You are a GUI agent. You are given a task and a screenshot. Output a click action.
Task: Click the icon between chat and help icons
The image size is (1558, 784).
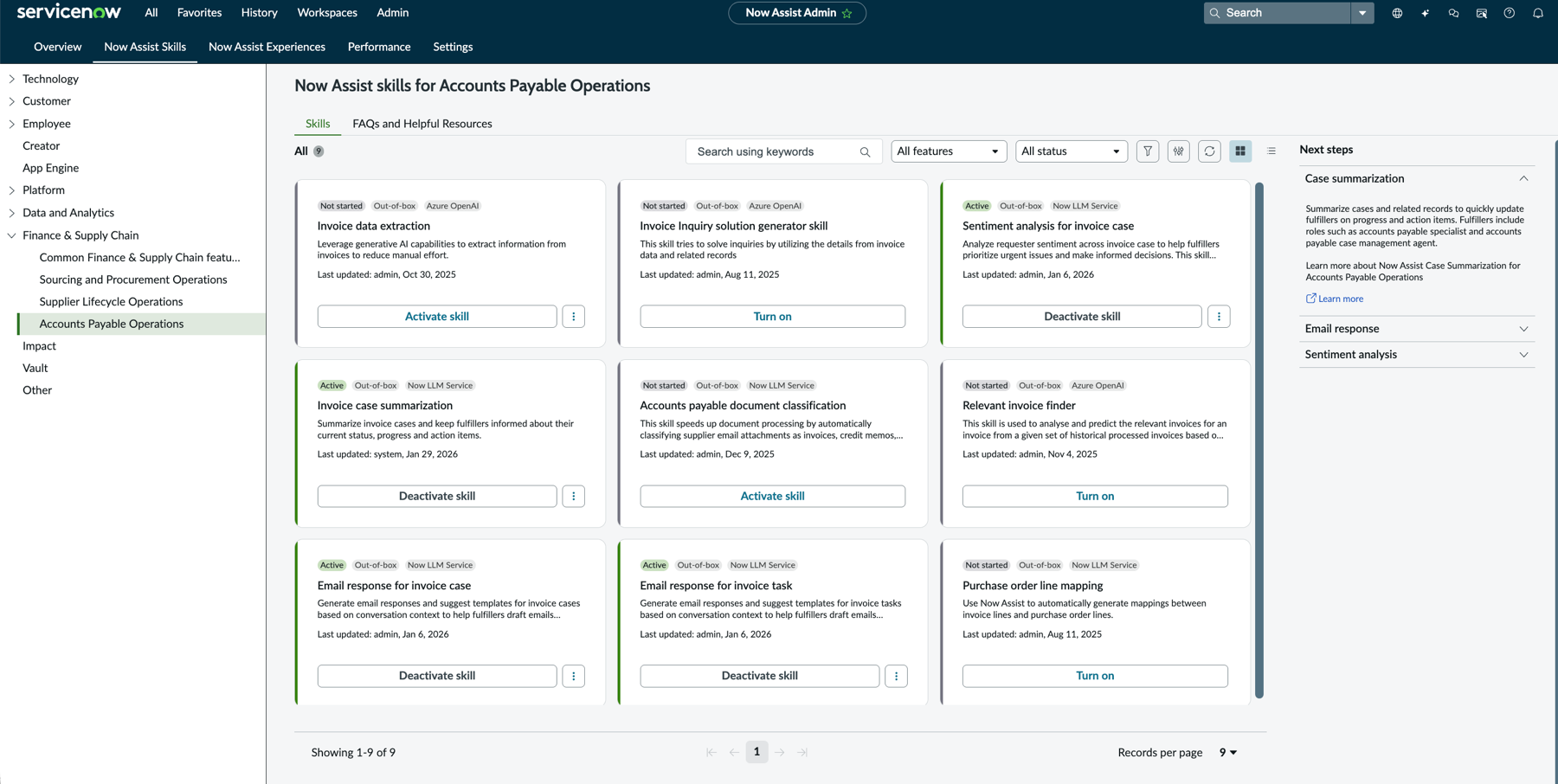1482,13
